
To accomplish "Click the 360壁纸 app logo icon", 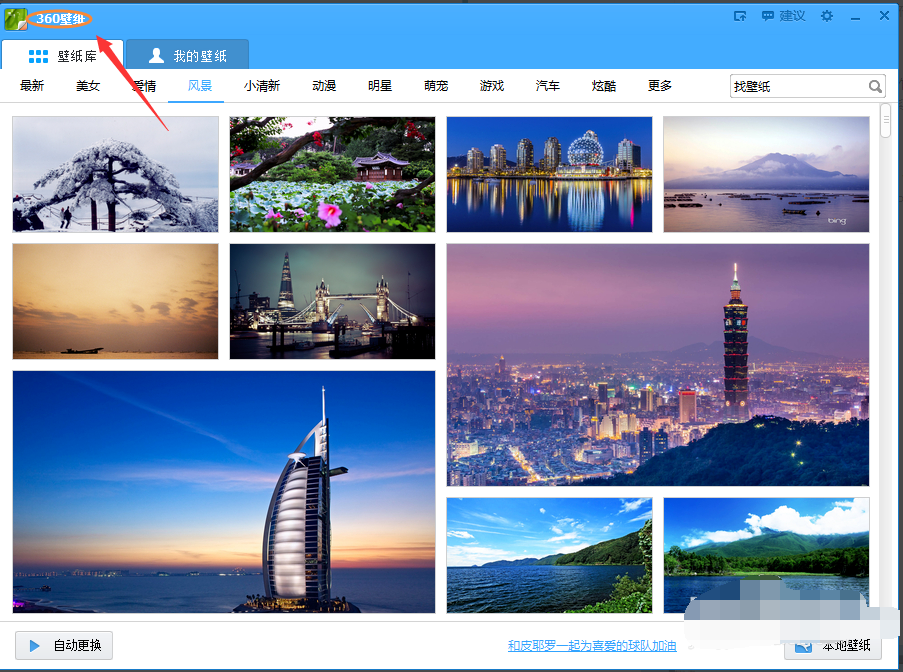I will click(16, 18).
